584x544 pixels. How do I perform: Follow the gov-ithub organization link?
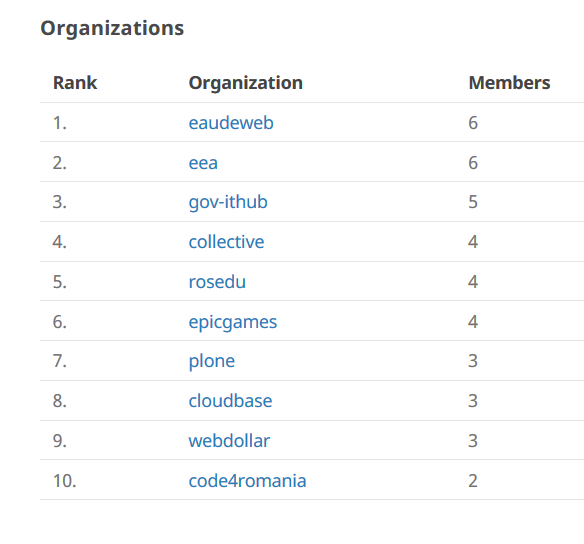coord(228,202)
